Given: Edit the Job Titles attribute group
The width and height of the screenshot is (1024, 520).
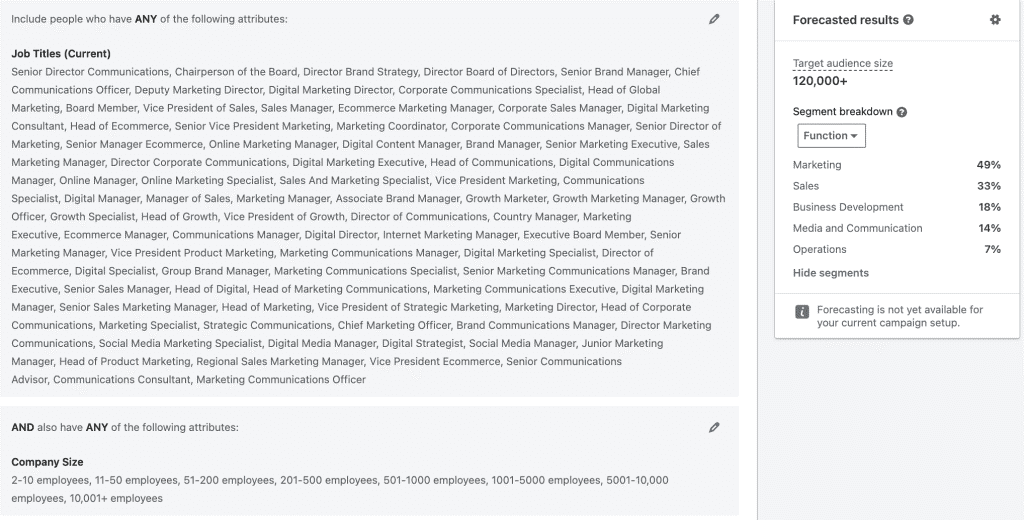Looking at the screenshot, I should point(714,19).
